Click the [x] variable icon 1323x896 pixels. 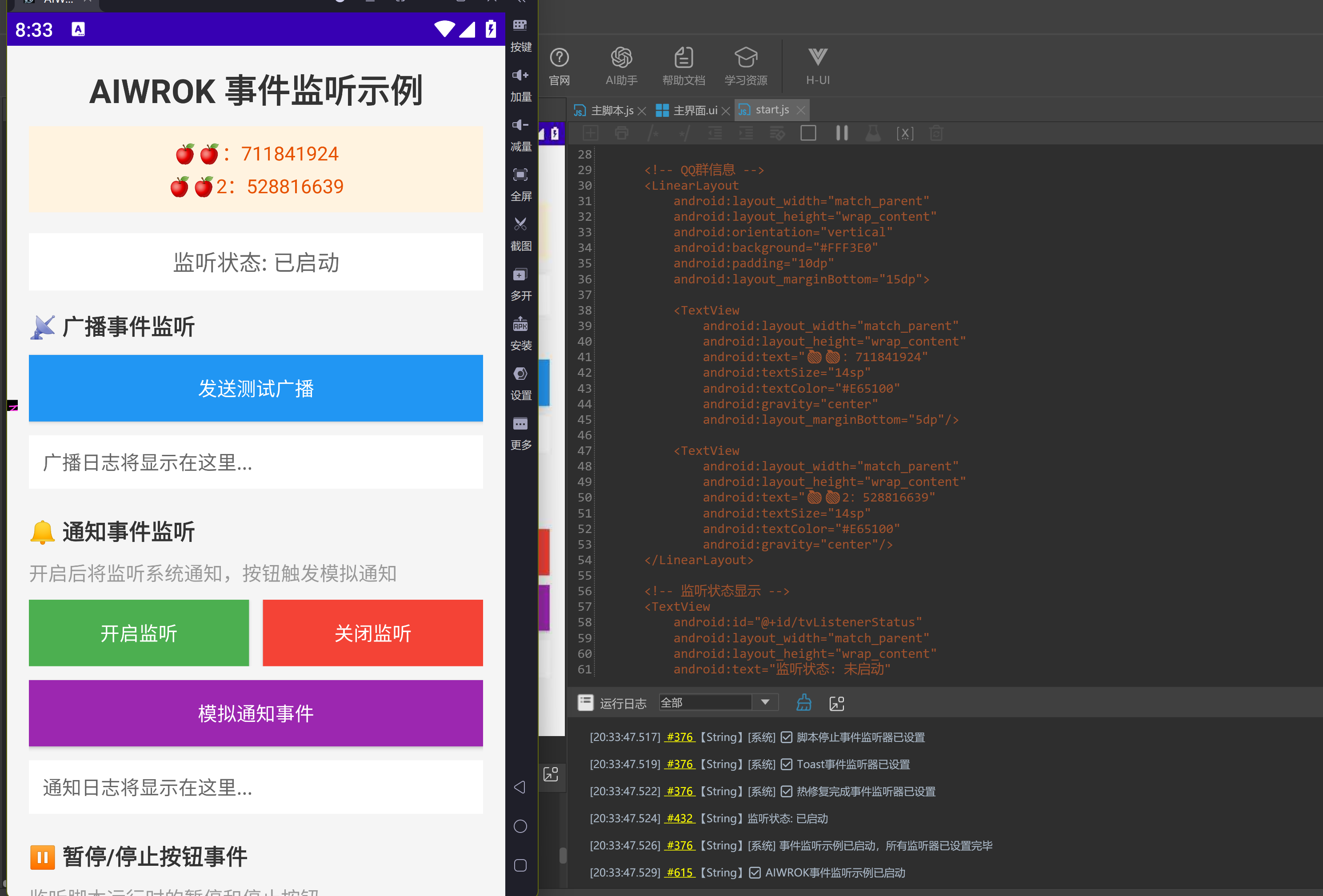904,133
